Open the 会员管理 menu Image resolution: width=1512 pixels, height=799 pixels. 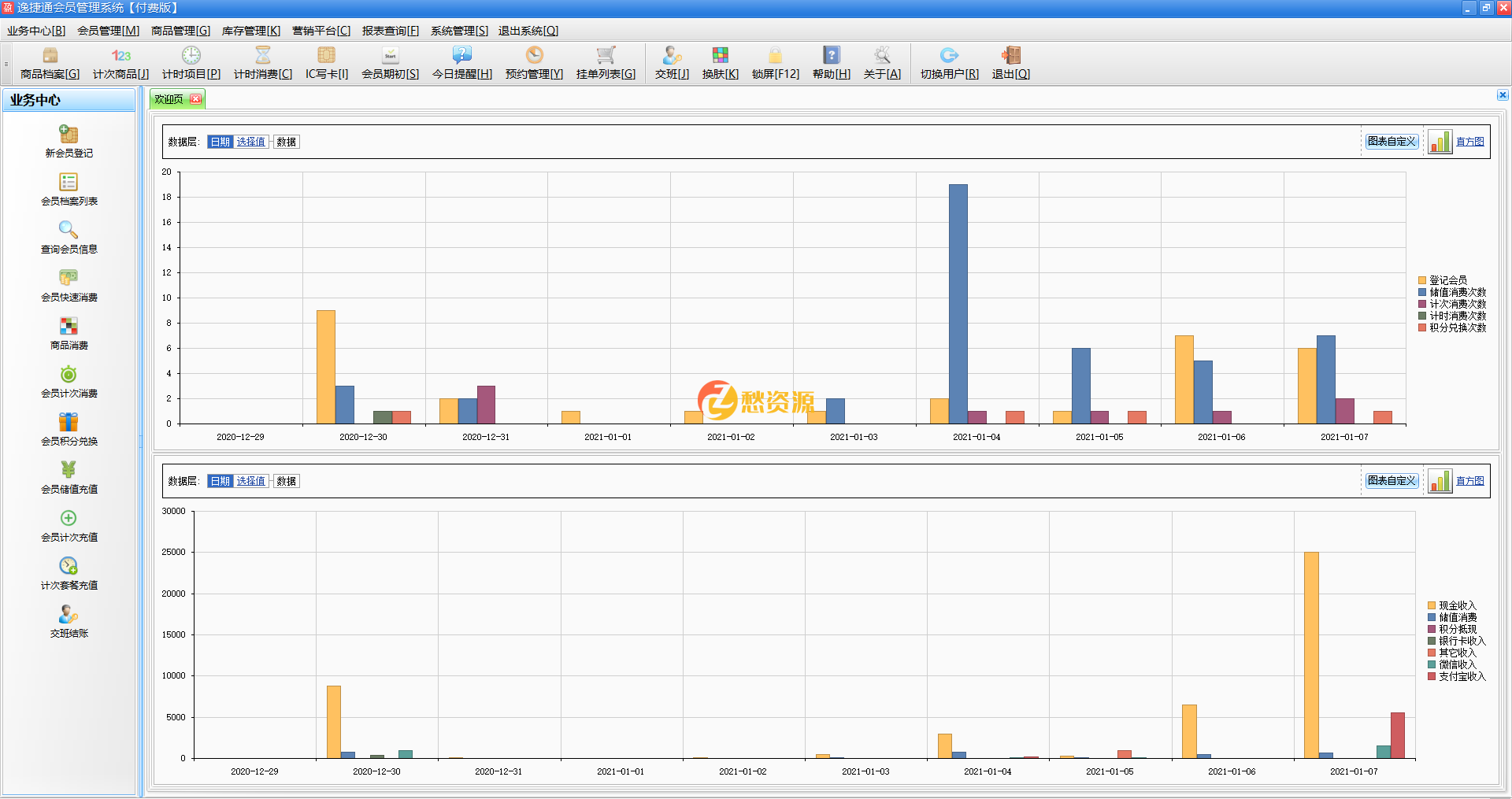[108, 31]
